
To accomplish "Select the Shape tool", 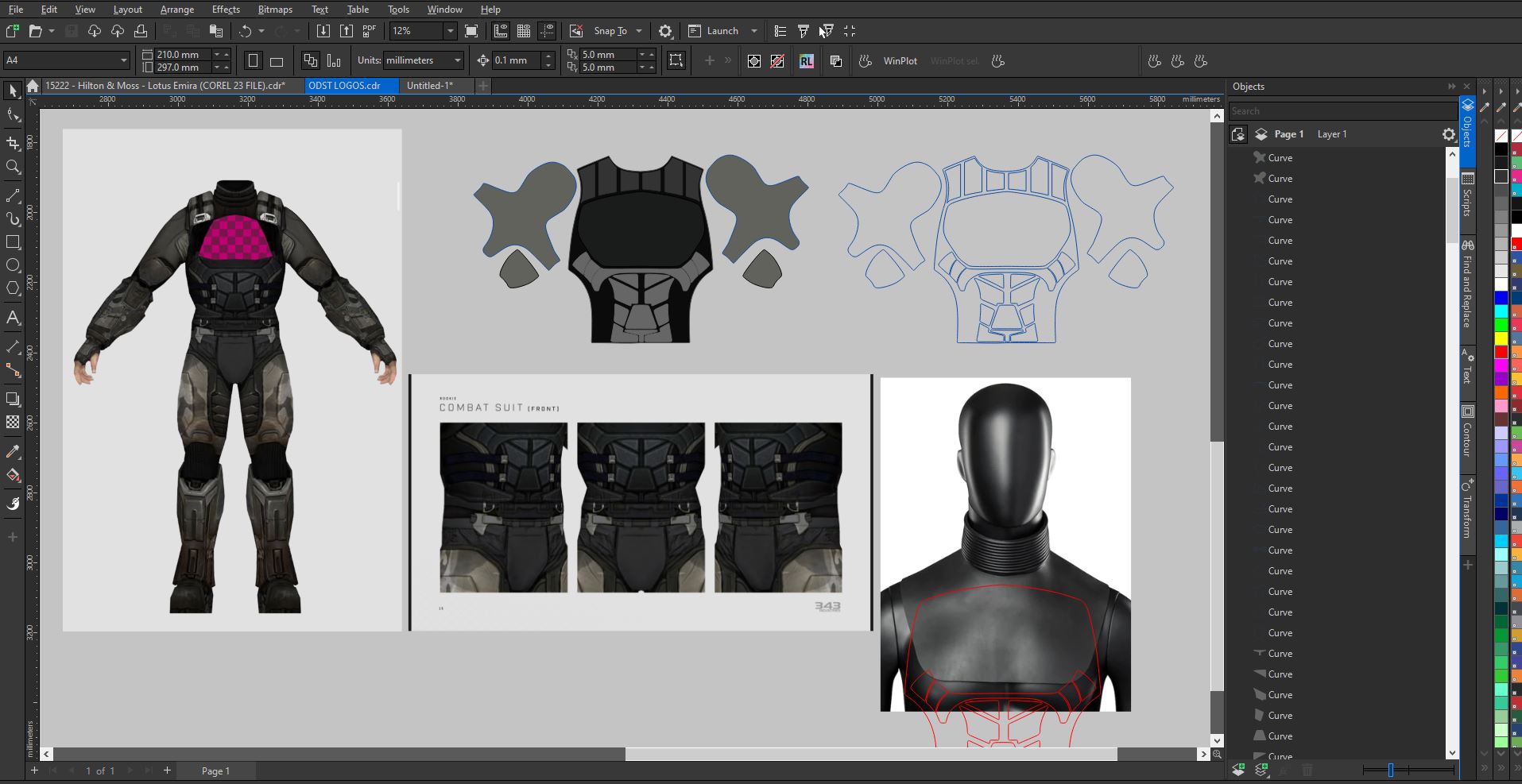I will point(13,116).
